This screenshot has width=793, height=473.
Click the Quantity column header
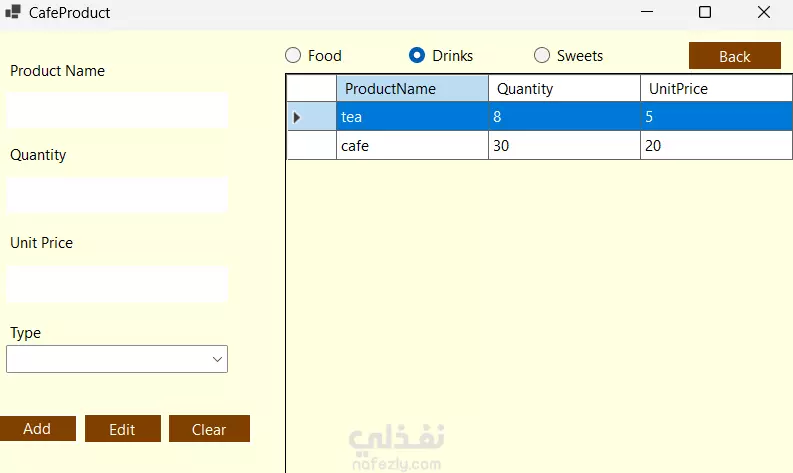564,89
